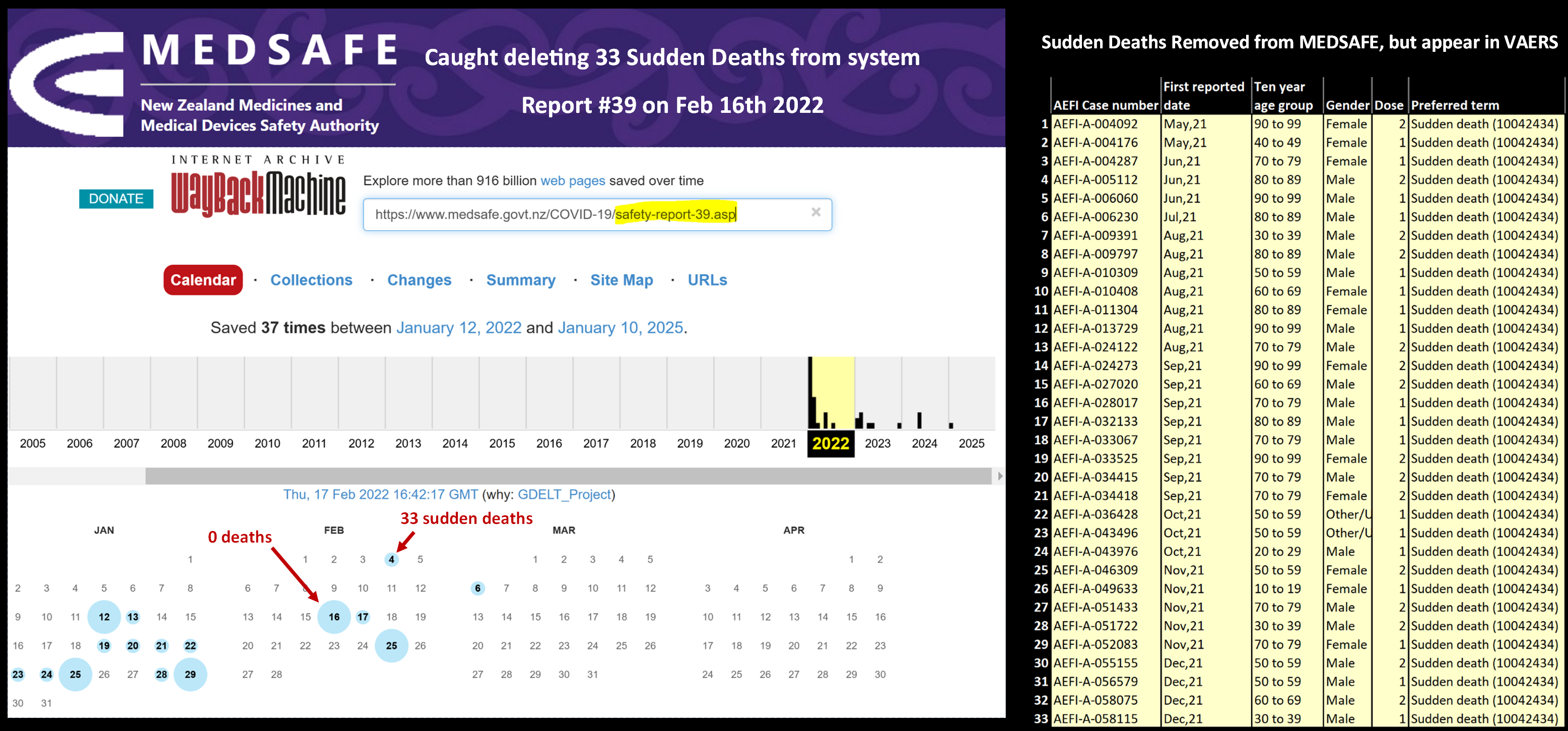Click case number AEFI-A-009391

click(x=1095, y=236)
